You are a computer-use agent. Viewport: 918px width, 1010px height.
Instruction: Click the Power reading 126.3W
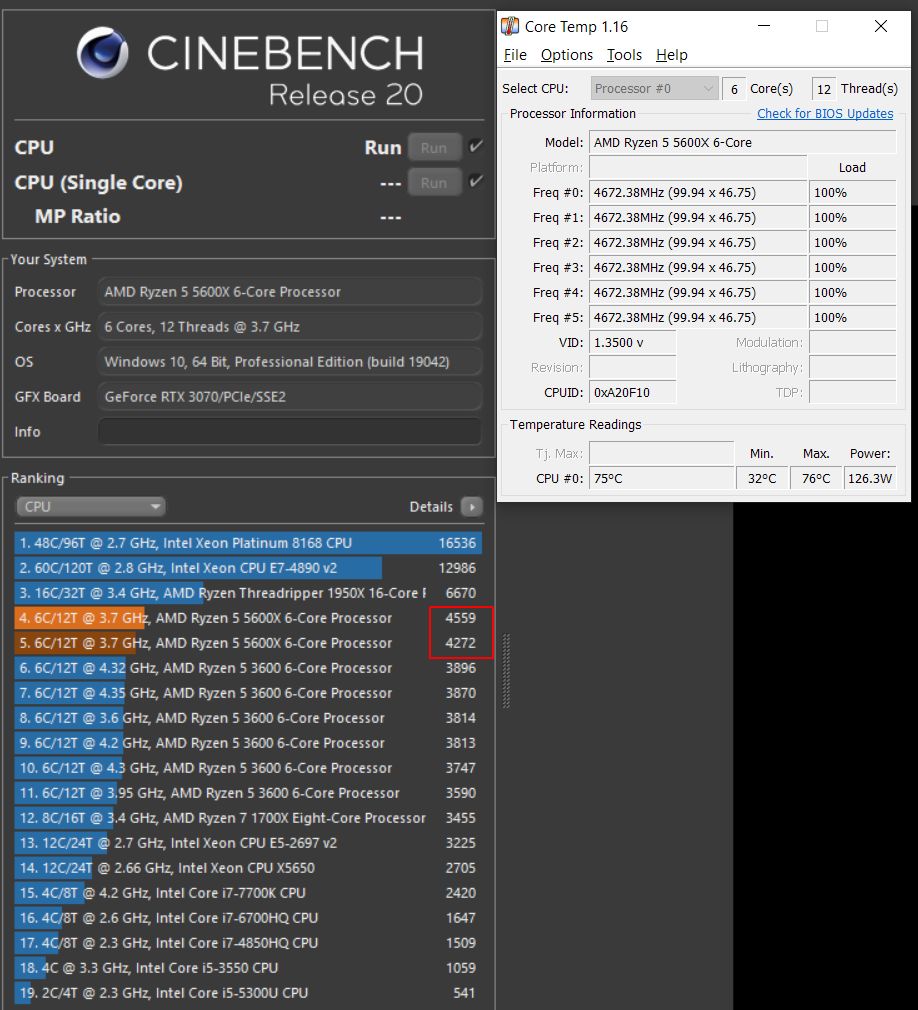870,479
